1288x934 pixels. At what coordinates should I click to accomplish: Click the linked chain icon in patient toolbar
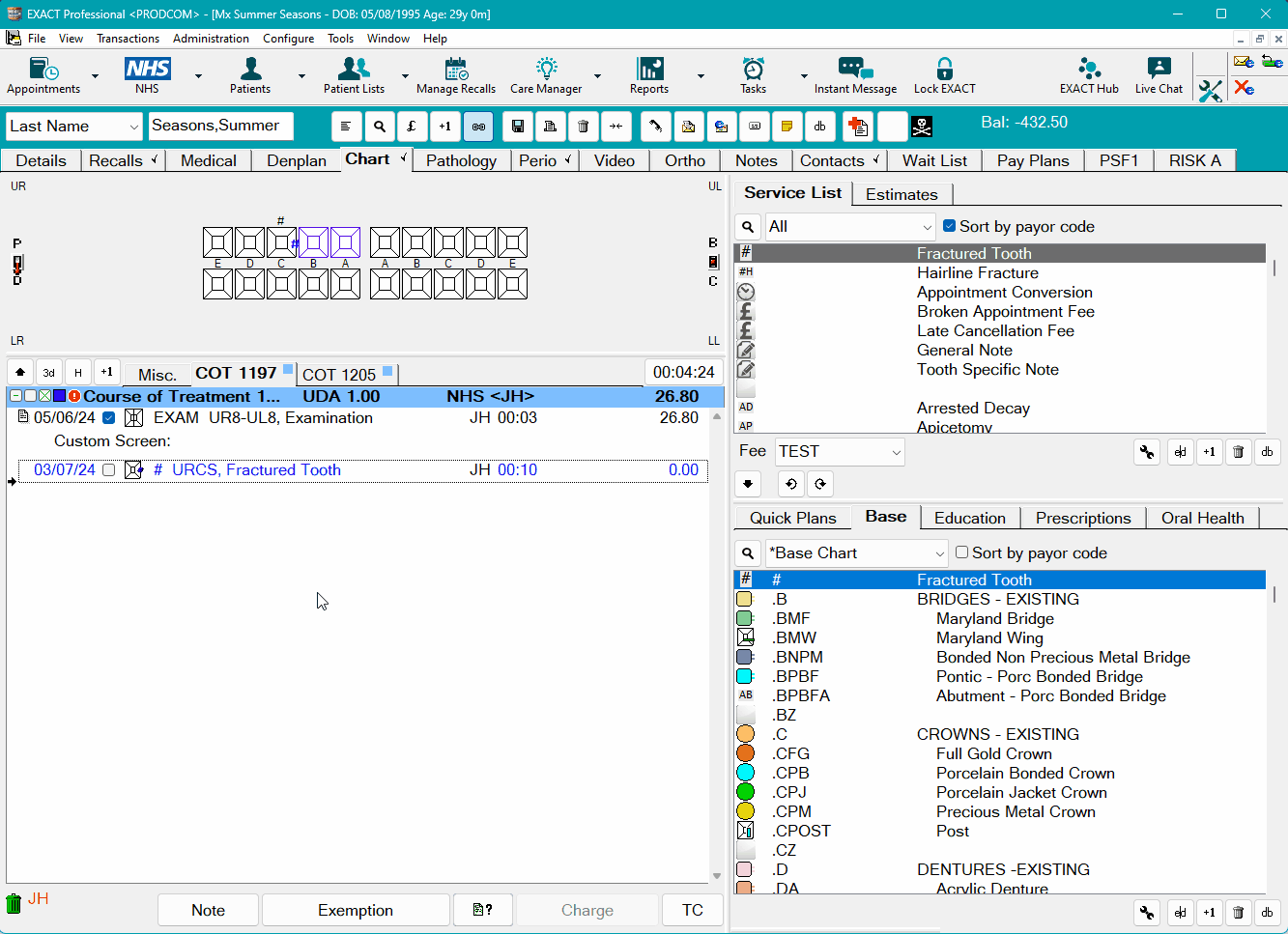click(x=478, y=127)
